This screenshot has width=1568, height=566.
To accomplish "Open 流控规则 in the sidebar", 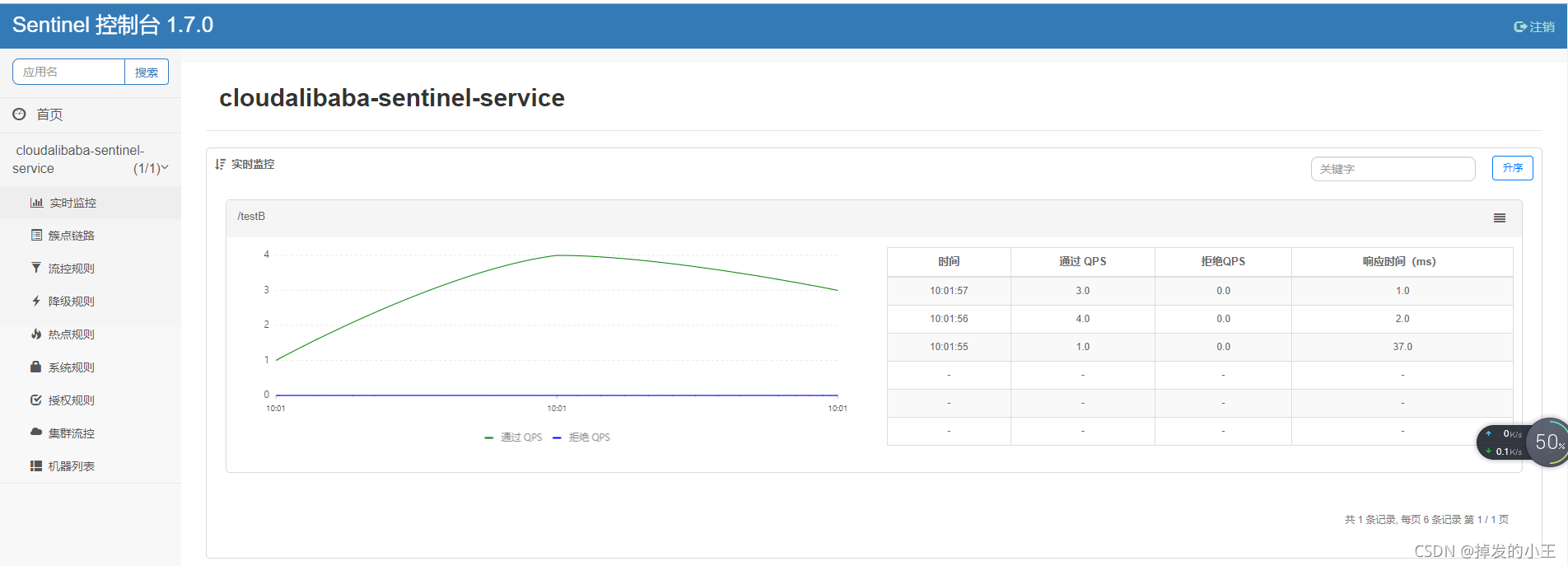I will [91, 269].
